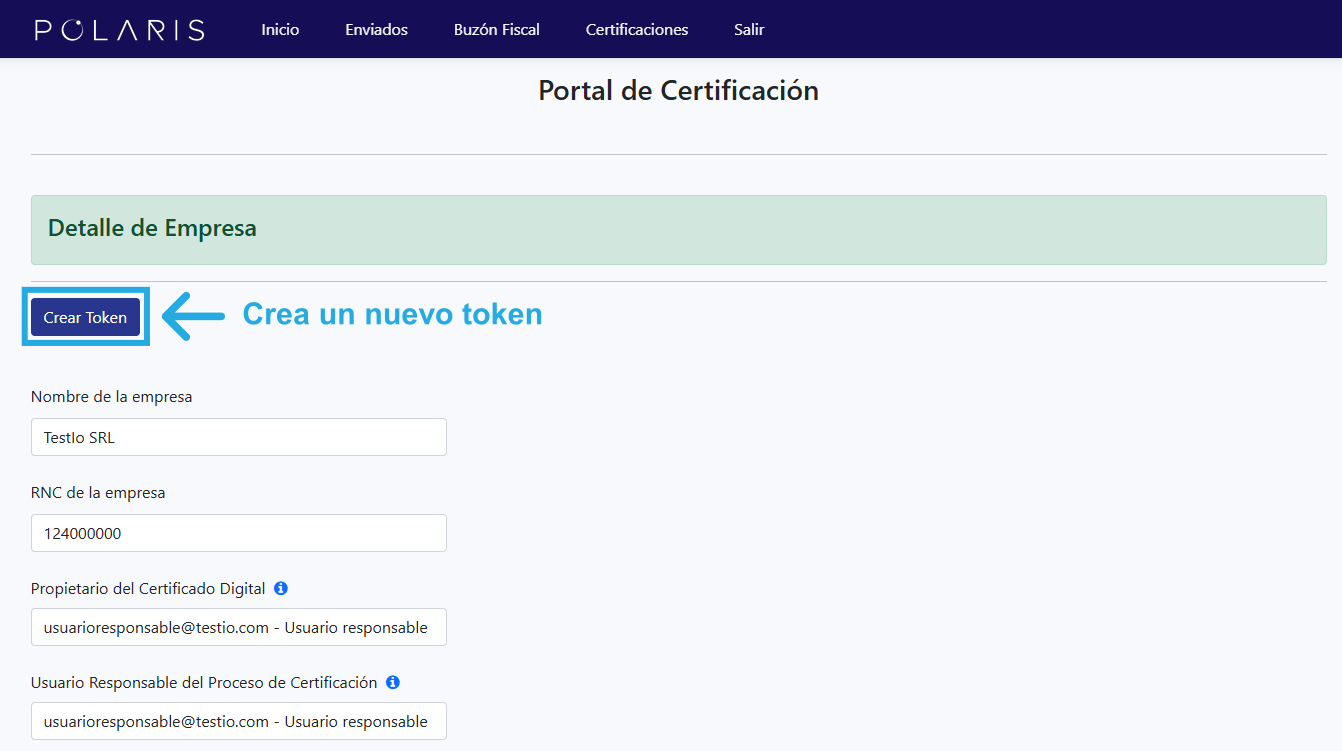
Task: Click the 'RNC de la empresa' label
Action: pos(98,493)
